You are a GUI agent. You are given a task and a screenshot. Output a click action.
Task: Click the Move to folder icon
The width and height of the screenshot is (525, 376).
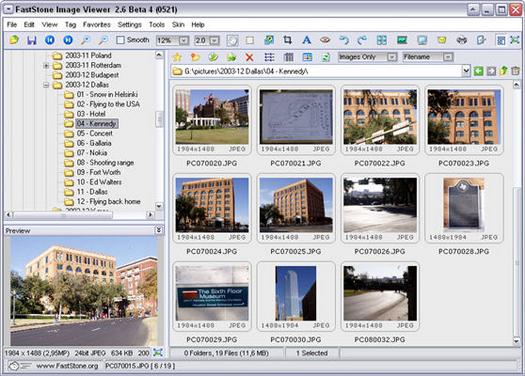[231, 57]
